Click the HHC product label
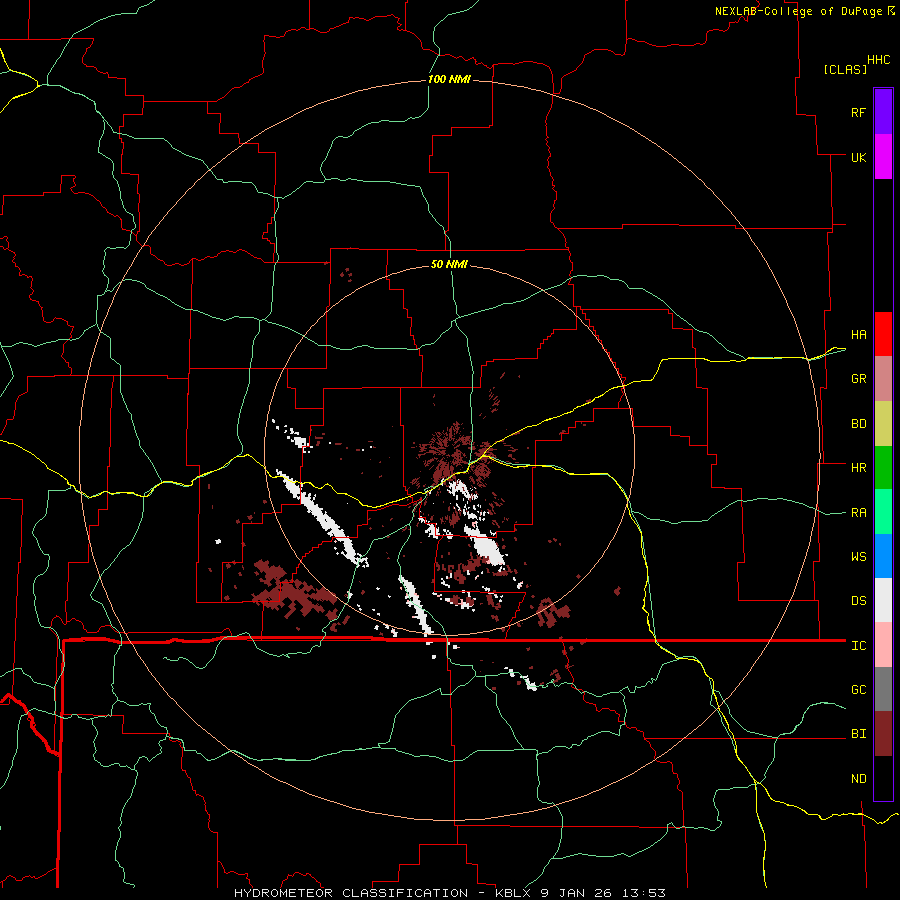 point(879,60)
